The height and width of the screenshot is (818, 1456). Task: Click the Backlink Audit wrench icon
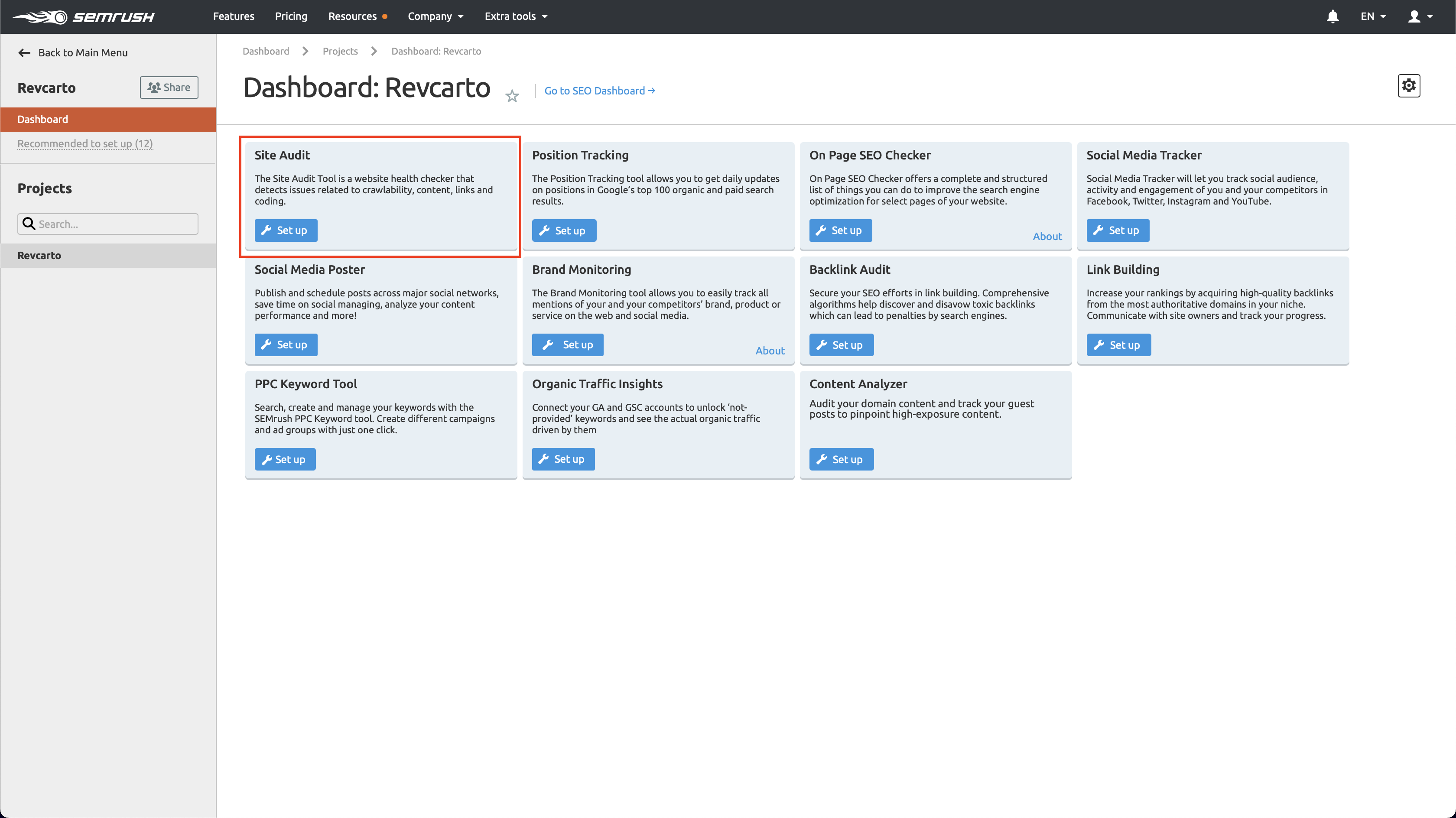(x=822, y=344)
